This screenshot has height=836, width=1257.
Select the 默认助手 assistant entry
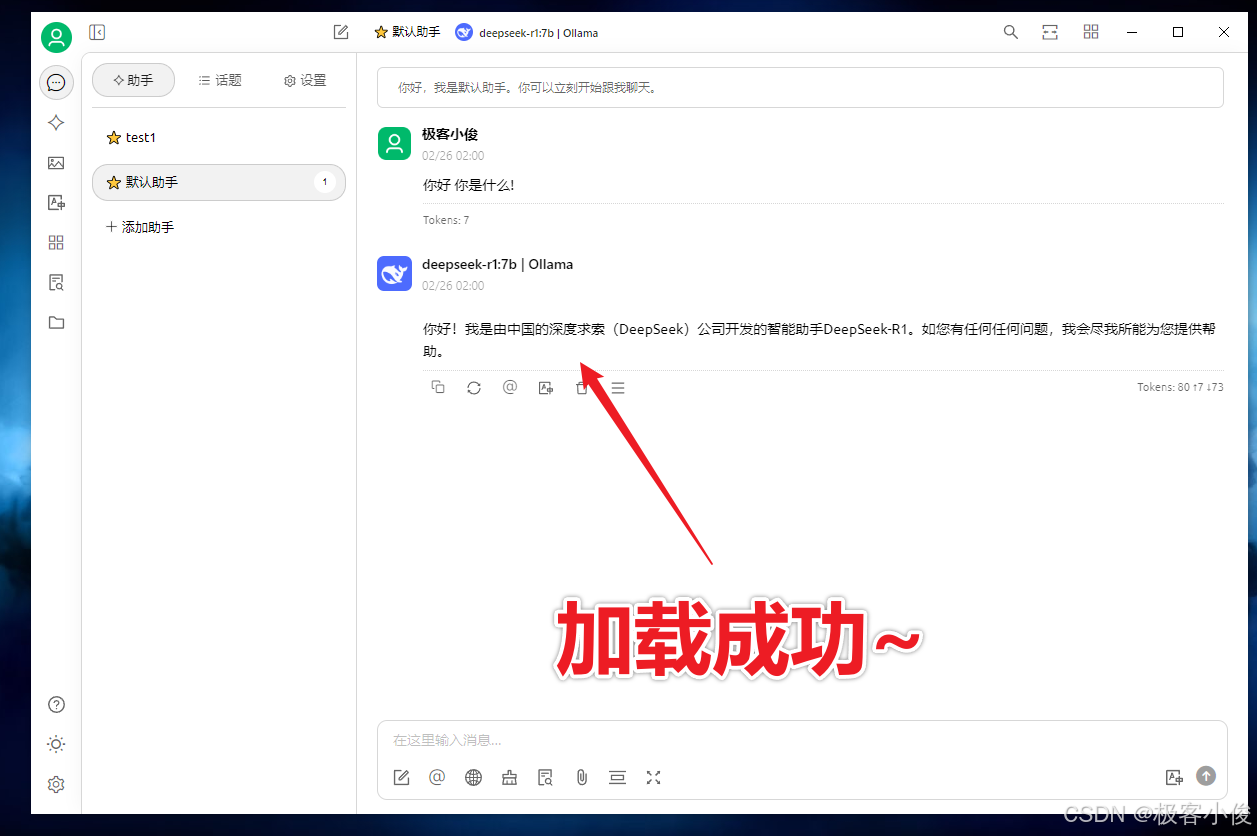click(x=219, y=182)
